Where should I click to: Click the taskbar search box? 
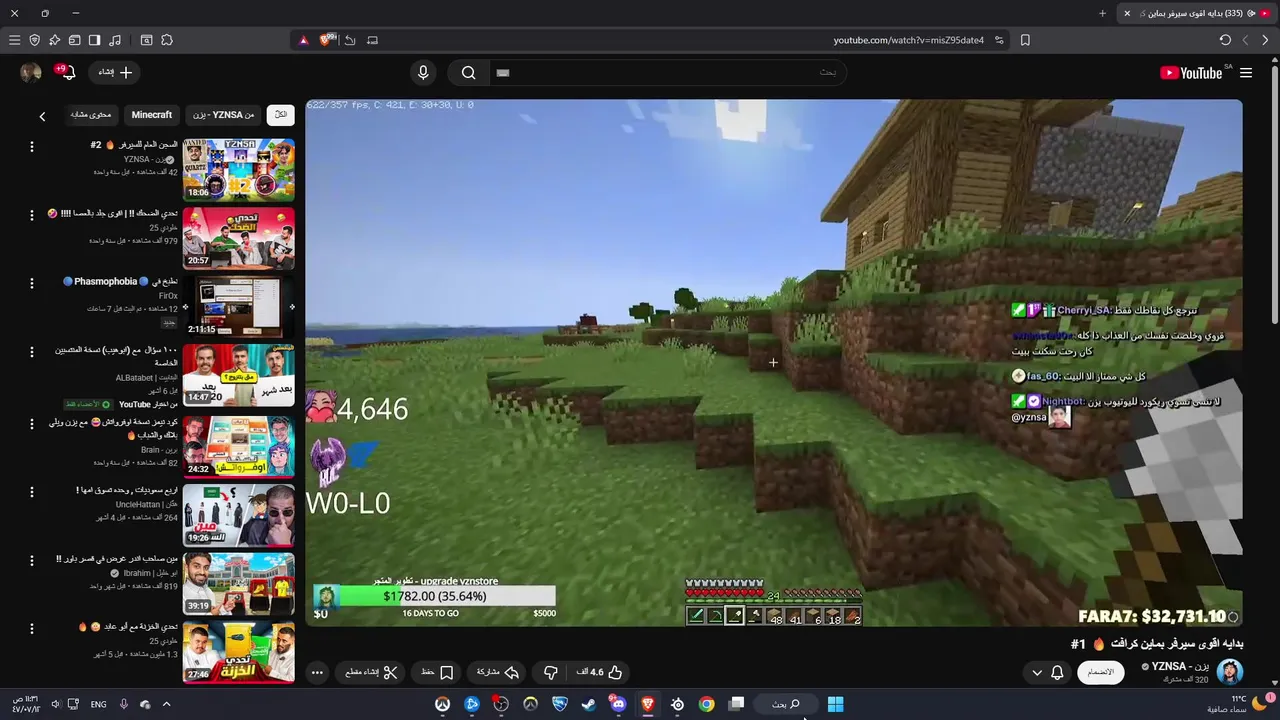(785, 704)
